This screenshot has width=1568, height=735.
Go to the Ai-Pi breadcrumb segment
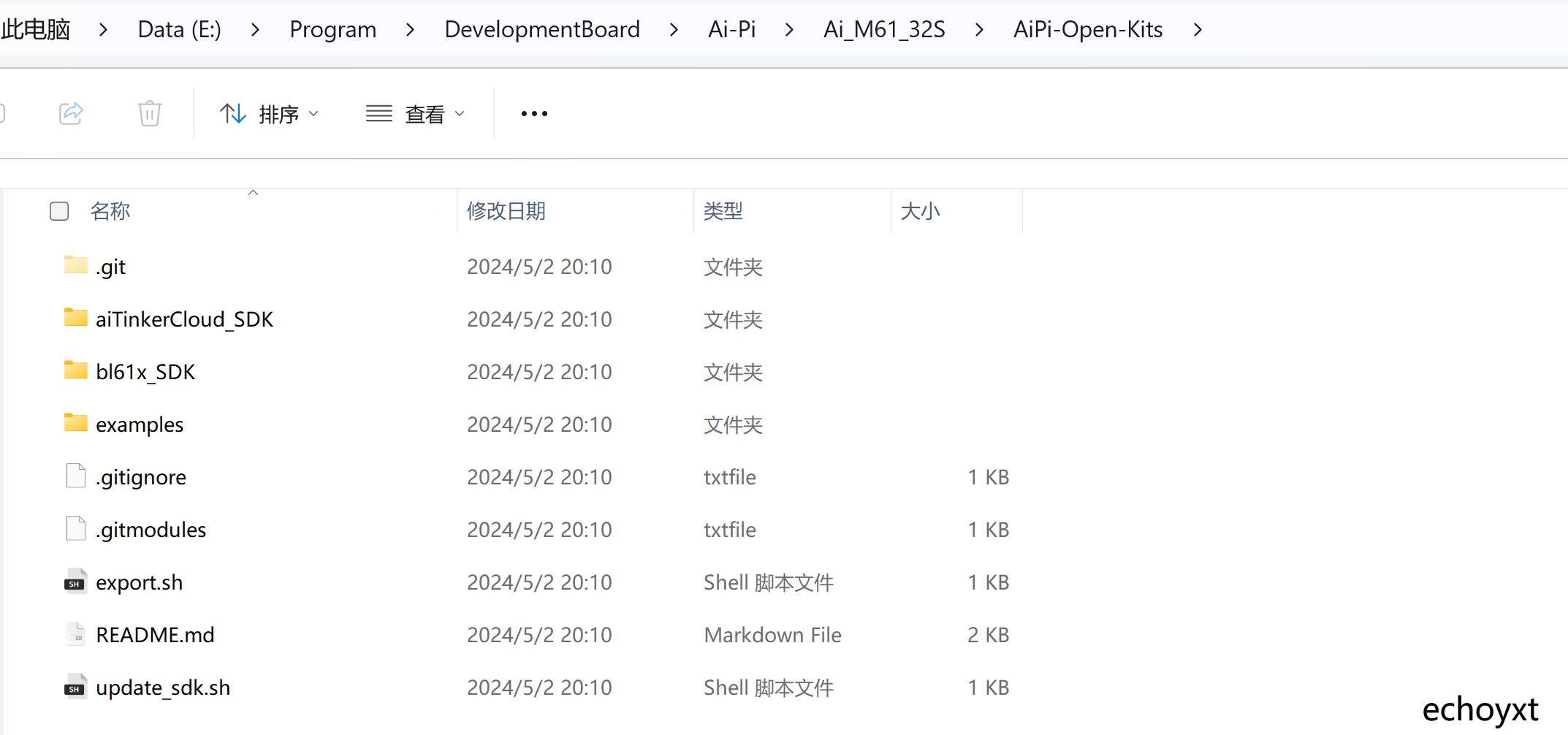pos(732,29)
